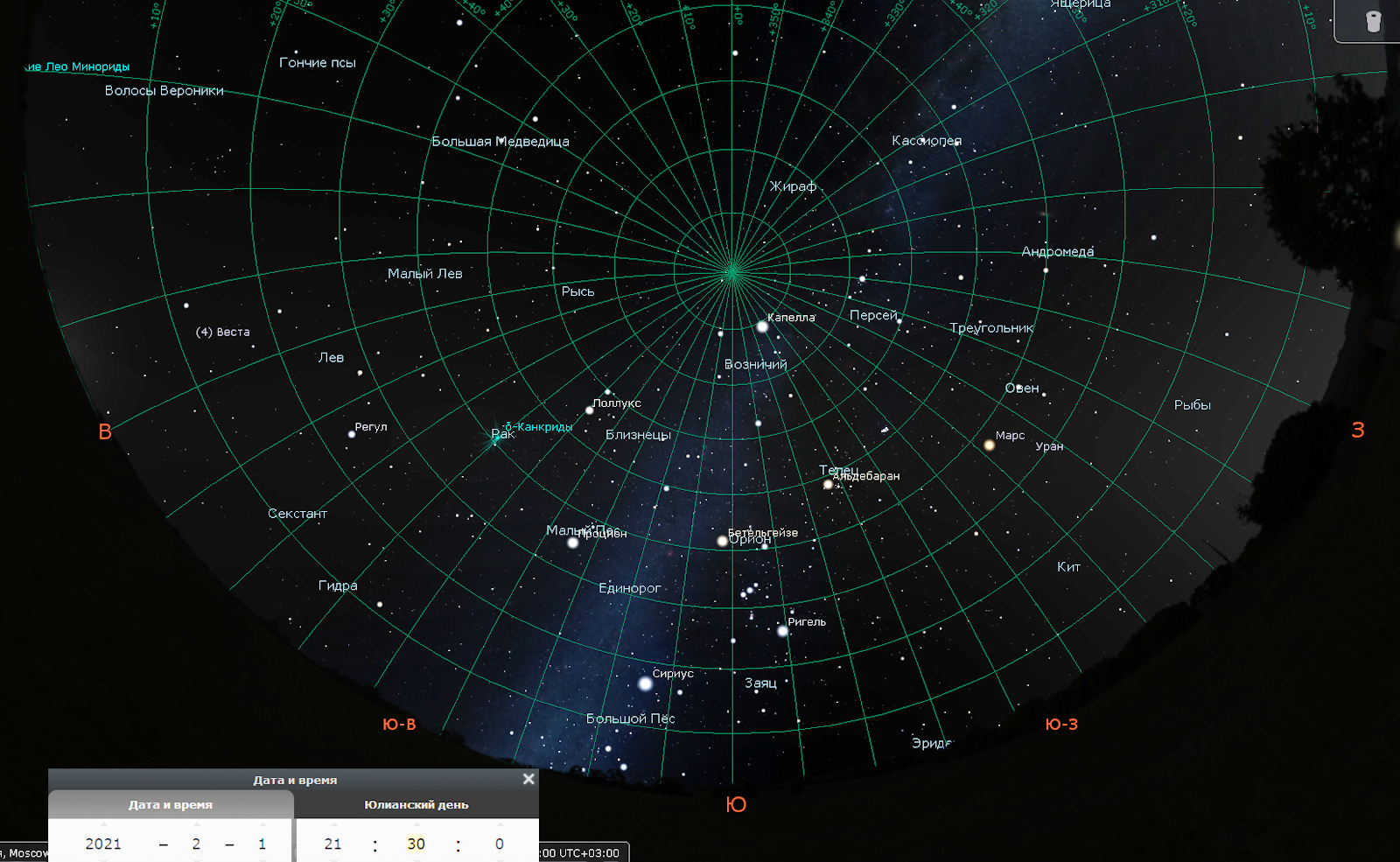
Task: Select the star label Альдебаран
Action: tap(866, 476)
